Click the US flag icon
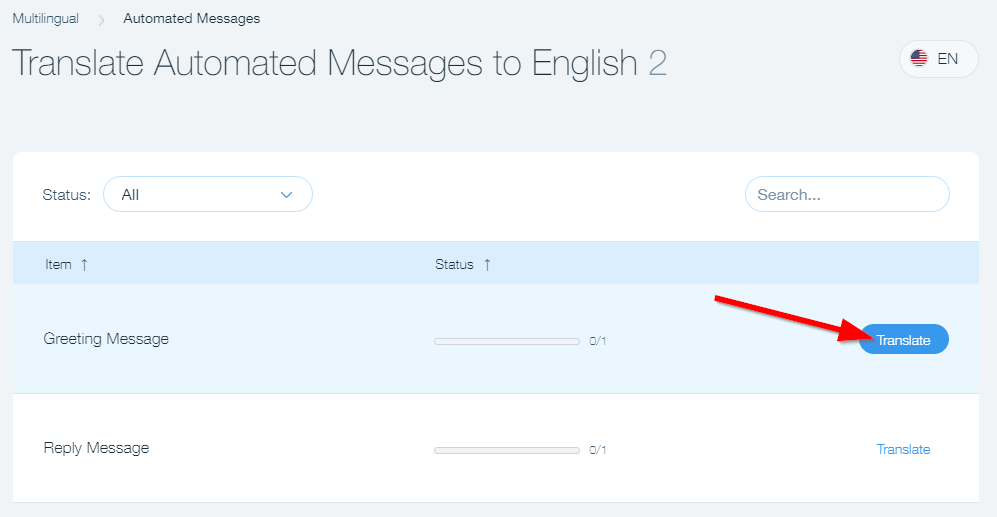997x517 pixels. coord(919,59)
